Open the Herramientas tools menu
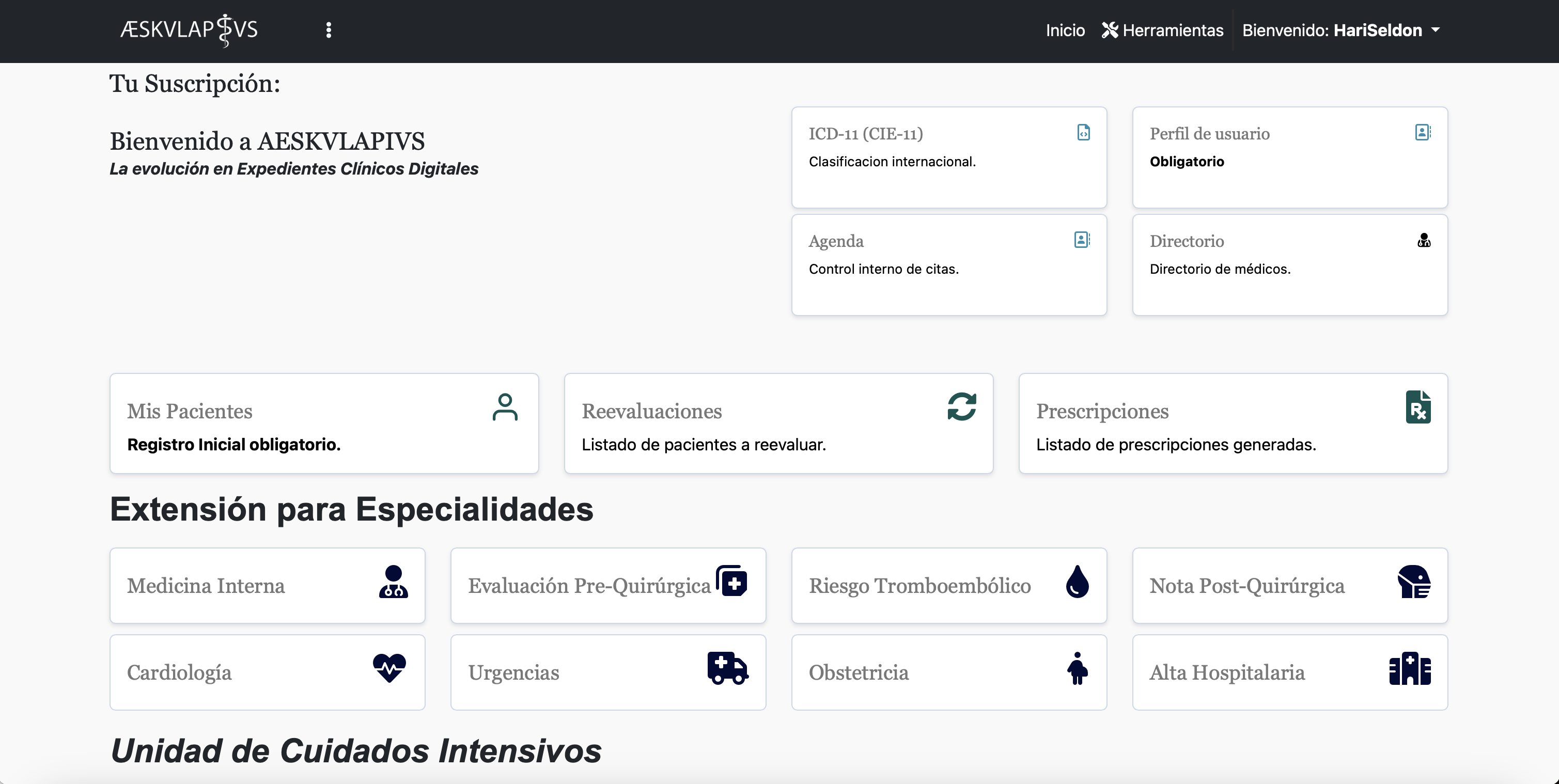Image resolution: width=1559 pixels, height=784 pixels. point(1162,30)
